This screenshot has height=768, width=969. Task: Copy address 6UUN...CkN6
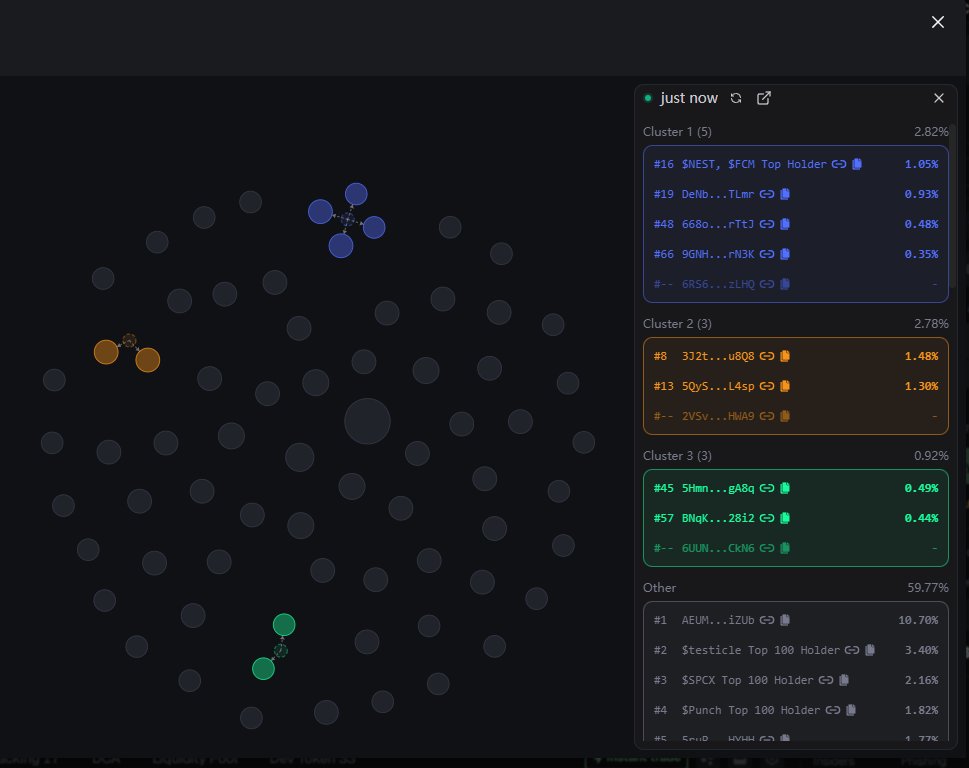[x=785, y=548]
